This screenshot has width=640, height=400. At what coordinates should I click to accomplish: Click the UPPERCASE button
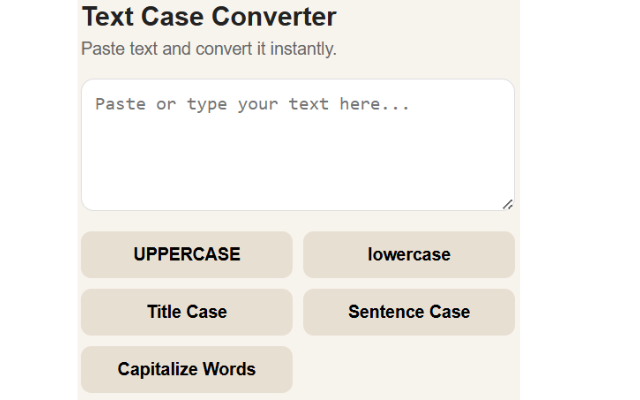(x=187, y=255)
